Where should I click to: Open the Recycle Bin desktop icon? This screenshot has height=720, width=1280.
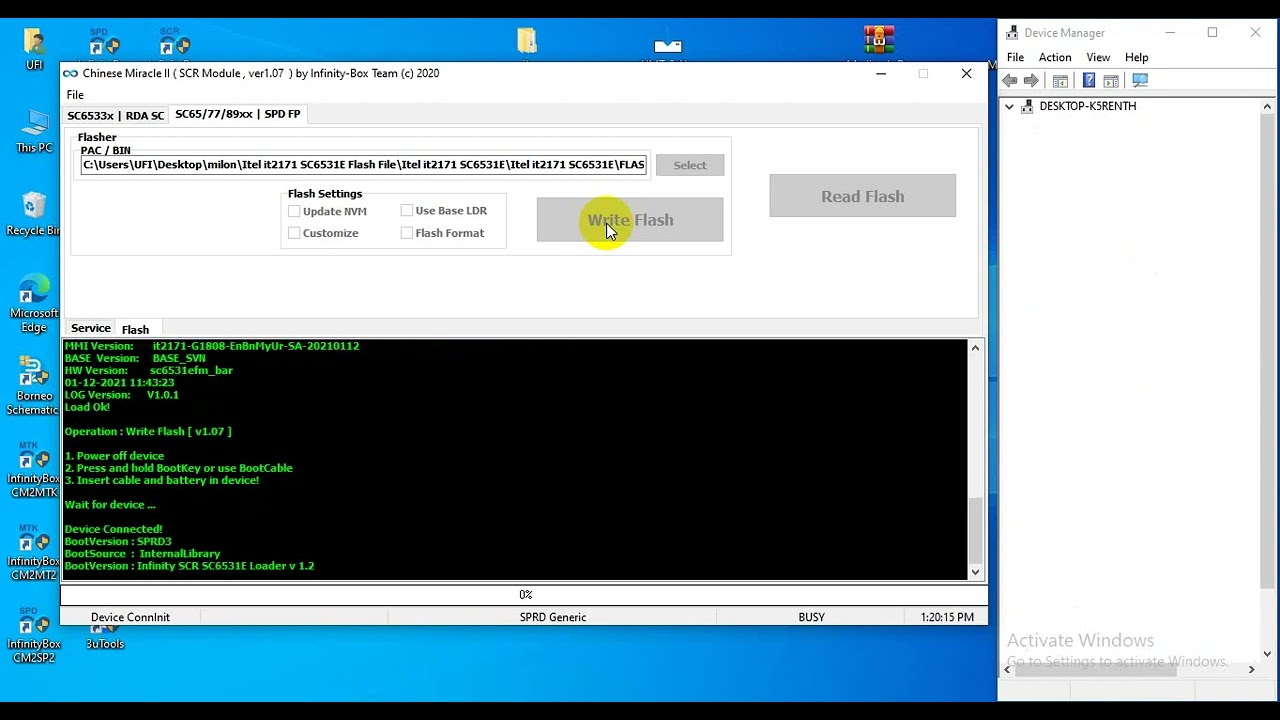click(34, 214)
